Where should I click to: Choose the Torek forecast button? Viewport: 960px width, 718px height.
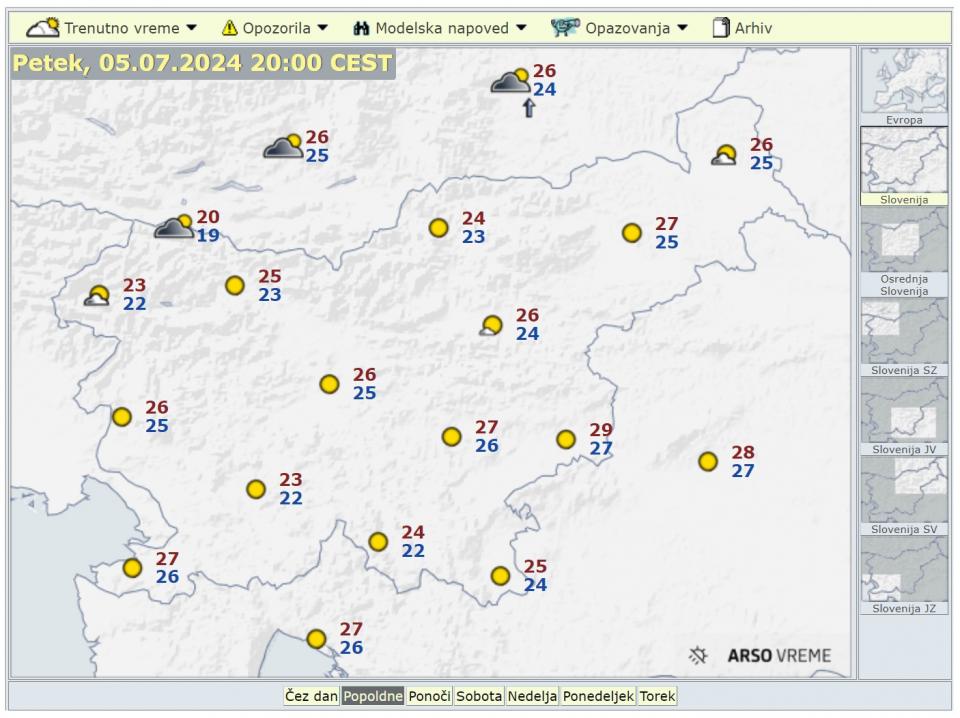point(657,696)
